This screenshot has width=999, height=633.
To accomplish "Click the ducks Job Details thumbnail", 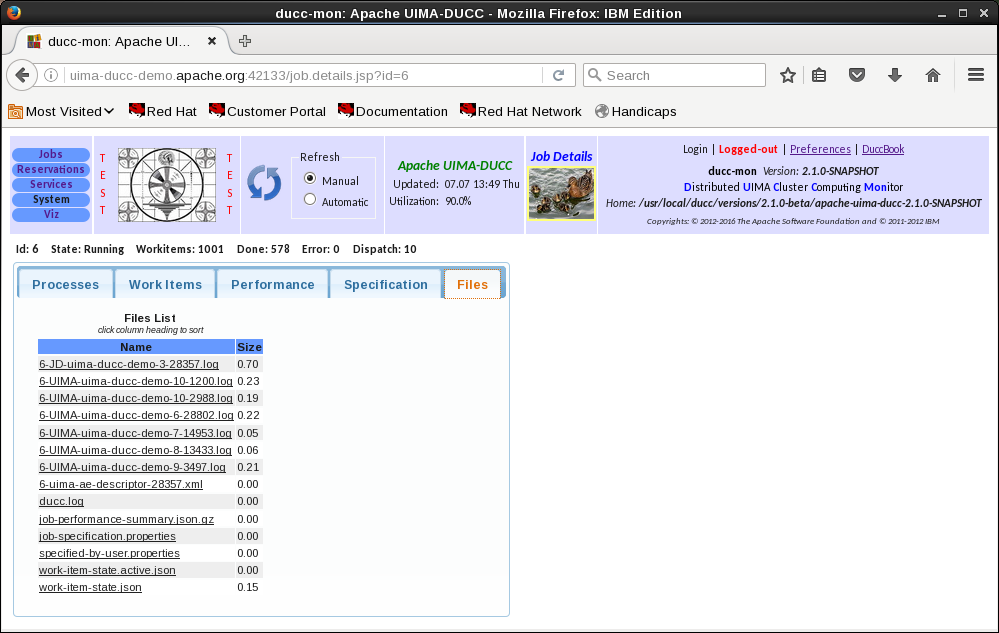I will (x=561, y=193).
